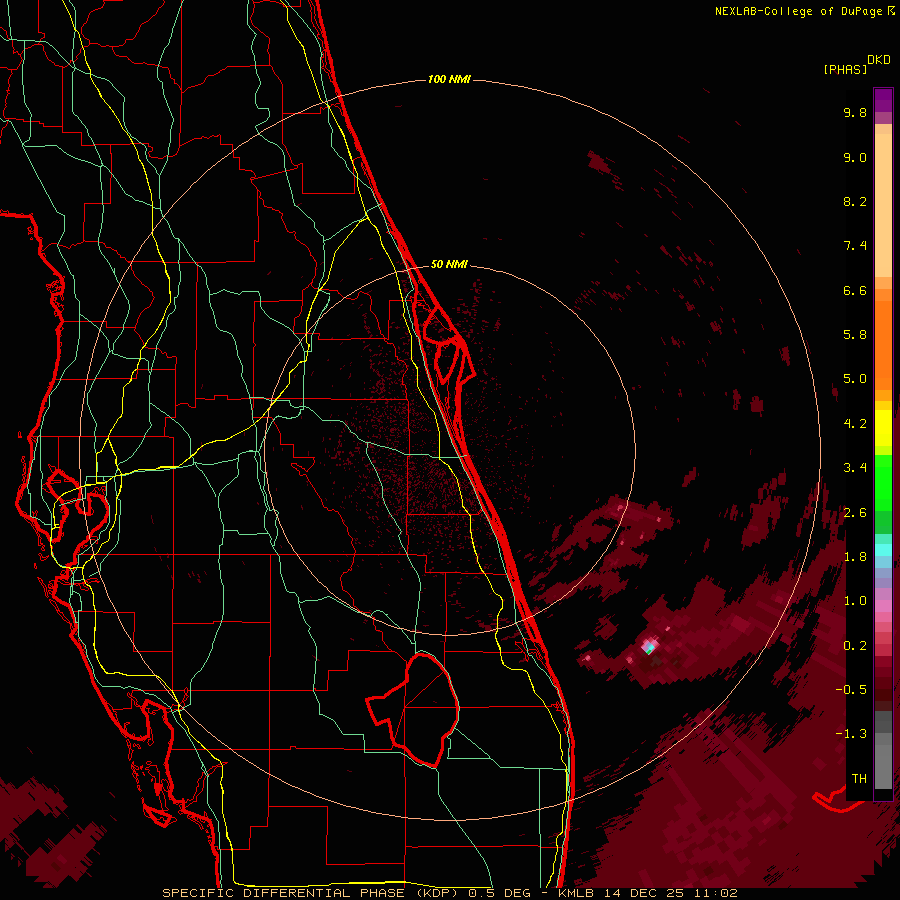Click the -1.3 legend value
Image resolution: width=900 pixels, height=900 pixels.
pyautogui.click(x=851, y=734)
